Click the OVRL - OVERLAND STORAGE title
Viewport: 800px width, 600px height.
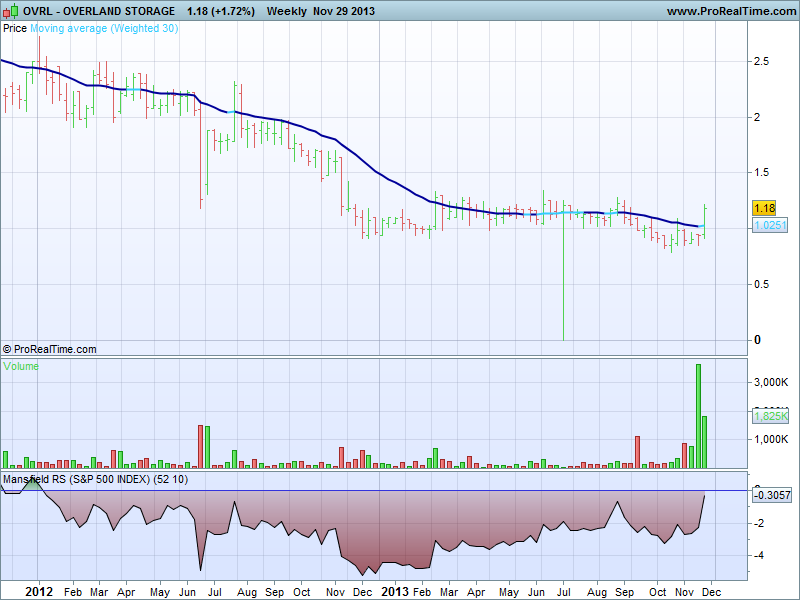pos(100,10)
